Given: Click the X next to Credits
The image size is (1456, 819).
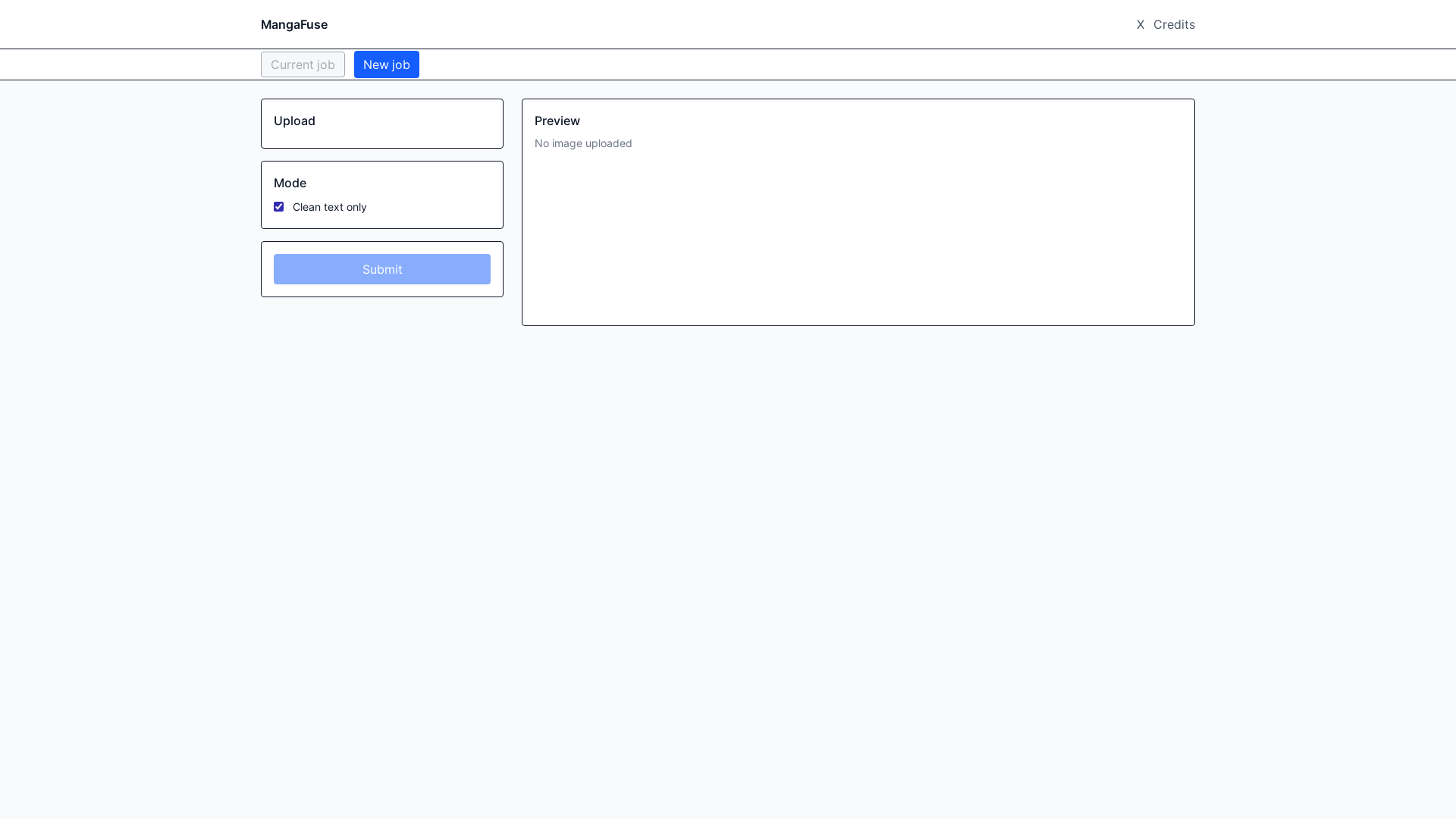Looking at the screenshot, I should pos(1140,24).
